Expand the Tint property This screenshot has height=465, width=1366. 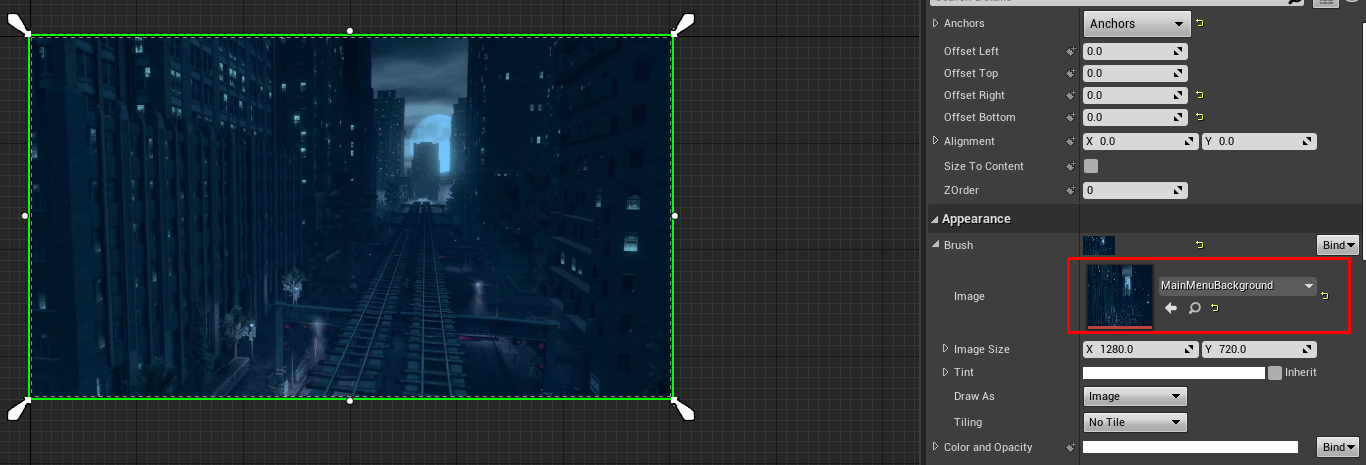pyautogui.click(x=946, y=372)
